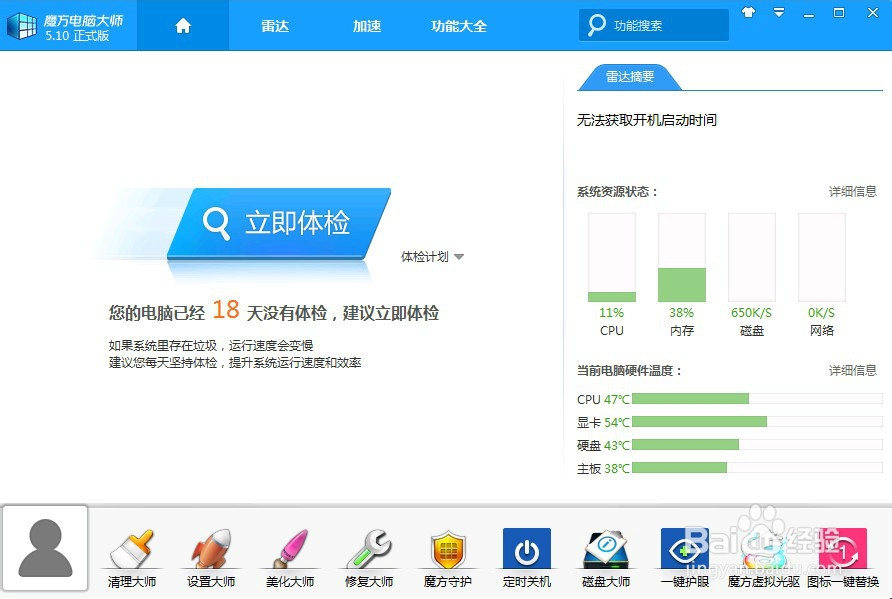Expand the 体检计划 checkup plan dropdown
Image resolution: width=892 pixels, height=599 pixels.
pyautogui.click(x=430, y=256)
